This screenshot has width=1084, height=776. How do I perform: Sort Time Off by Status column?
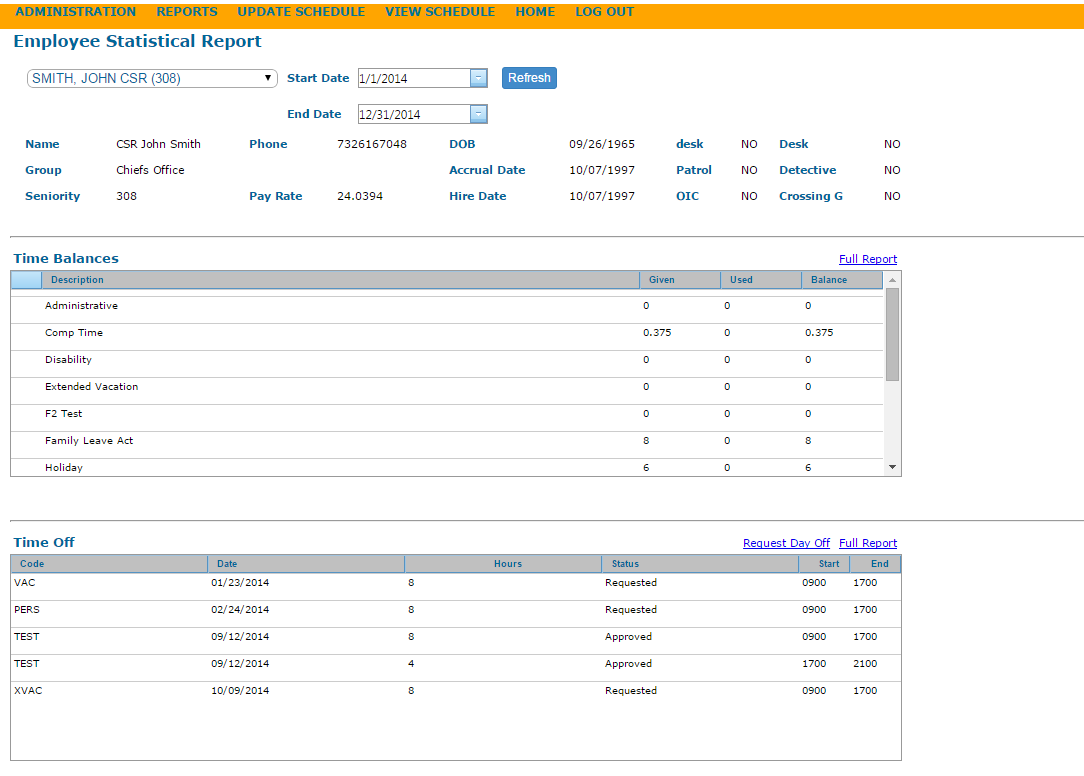pos(700,564)
